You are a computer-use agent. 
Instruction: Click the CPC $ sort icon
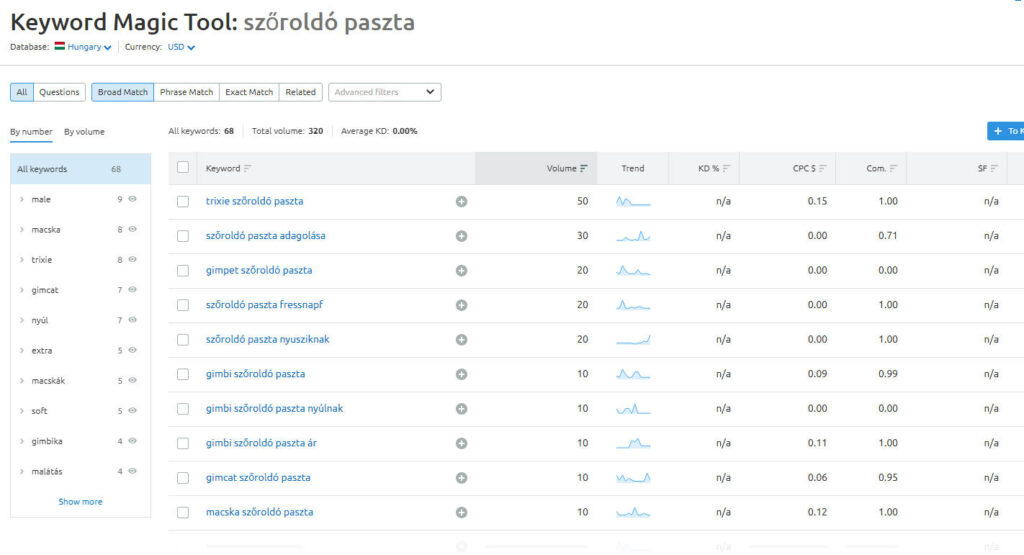(x=823, y=169)
